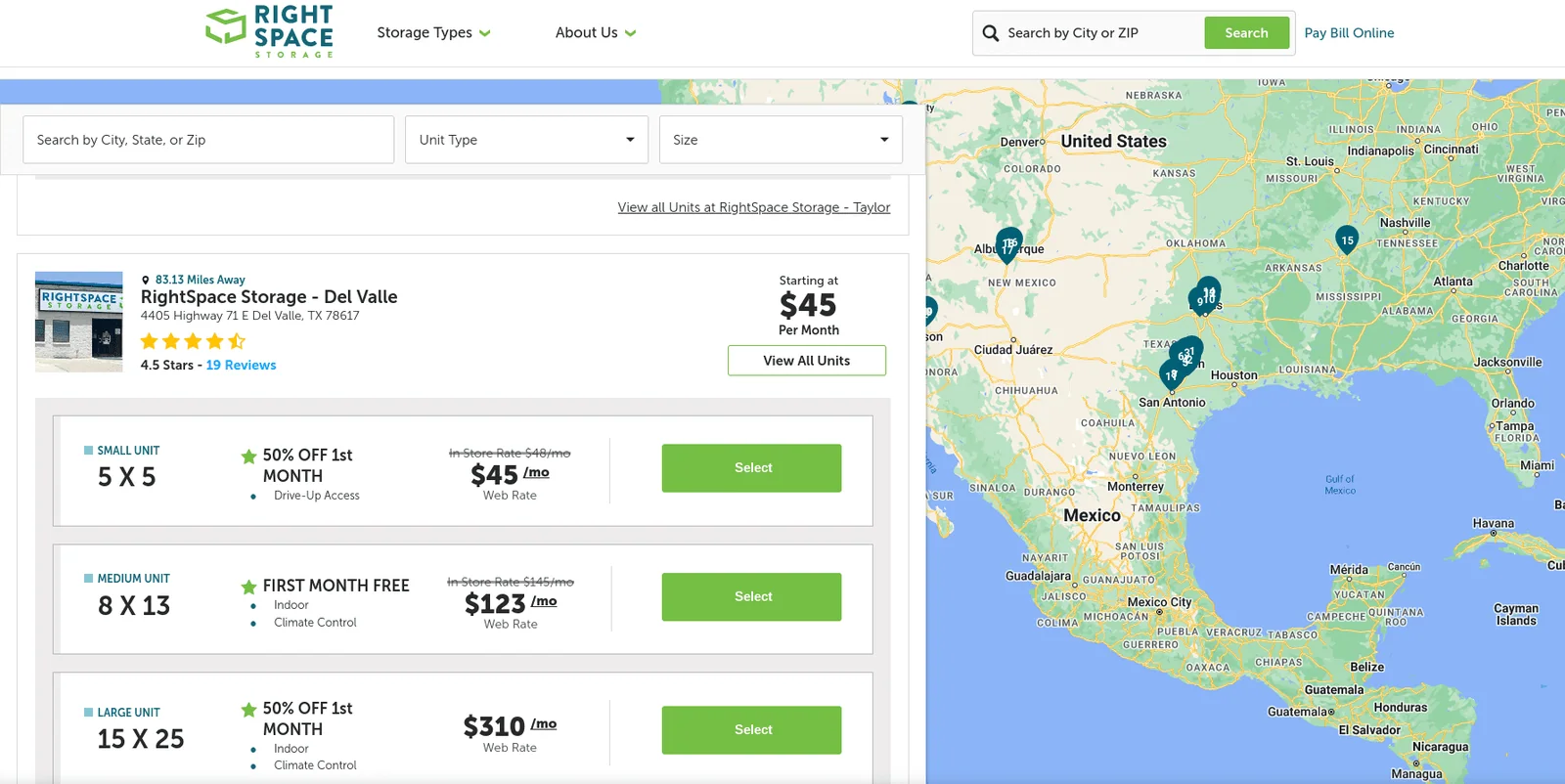This screenshot has height=784, width=1565.
Task: Click the map pin cluster near San Antonio
Action: [x=1171, y=375]
